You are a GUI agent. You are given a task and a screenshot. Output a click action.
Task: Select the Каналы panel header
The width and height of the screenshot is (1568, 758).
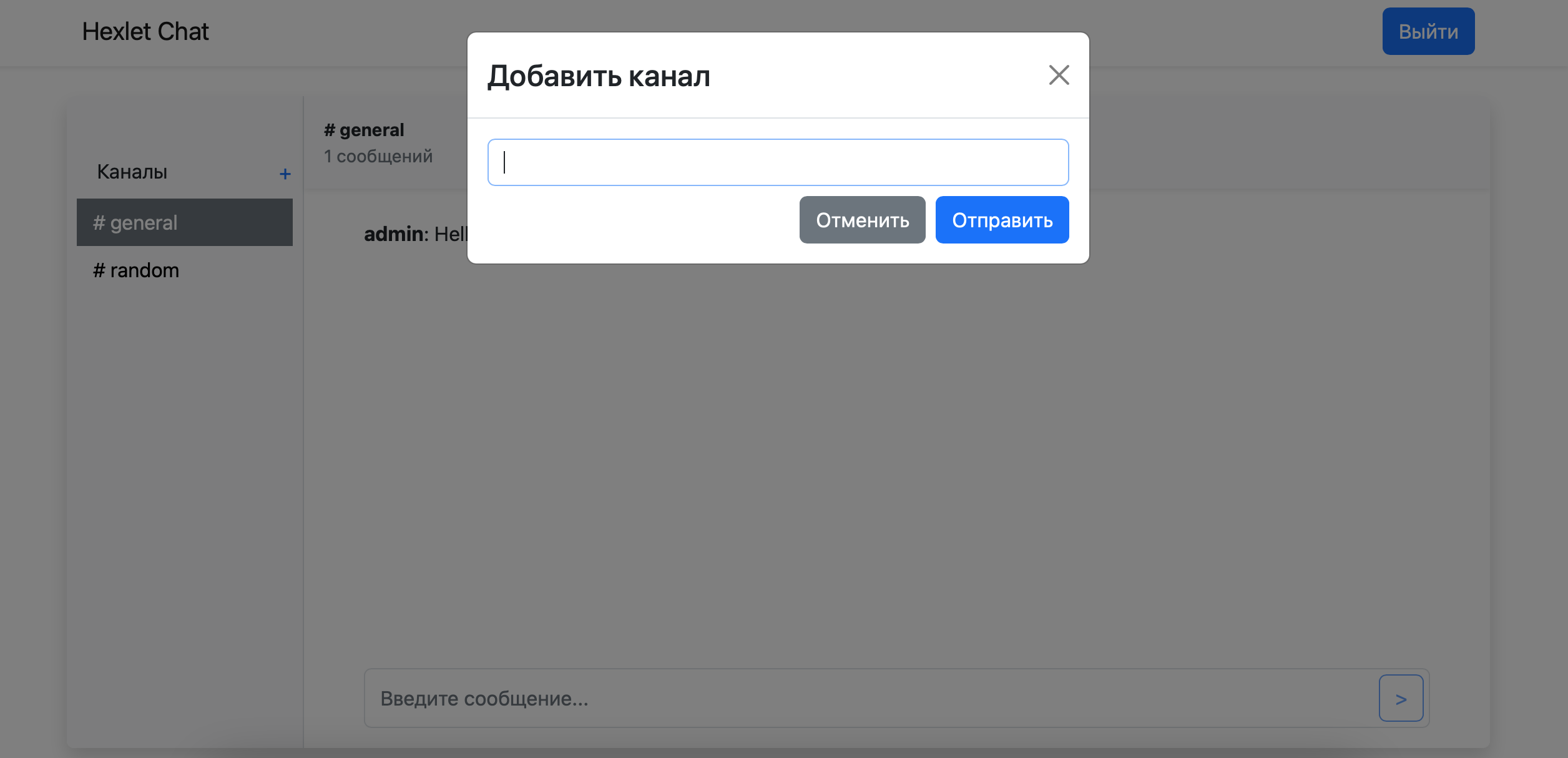(131, 171)
